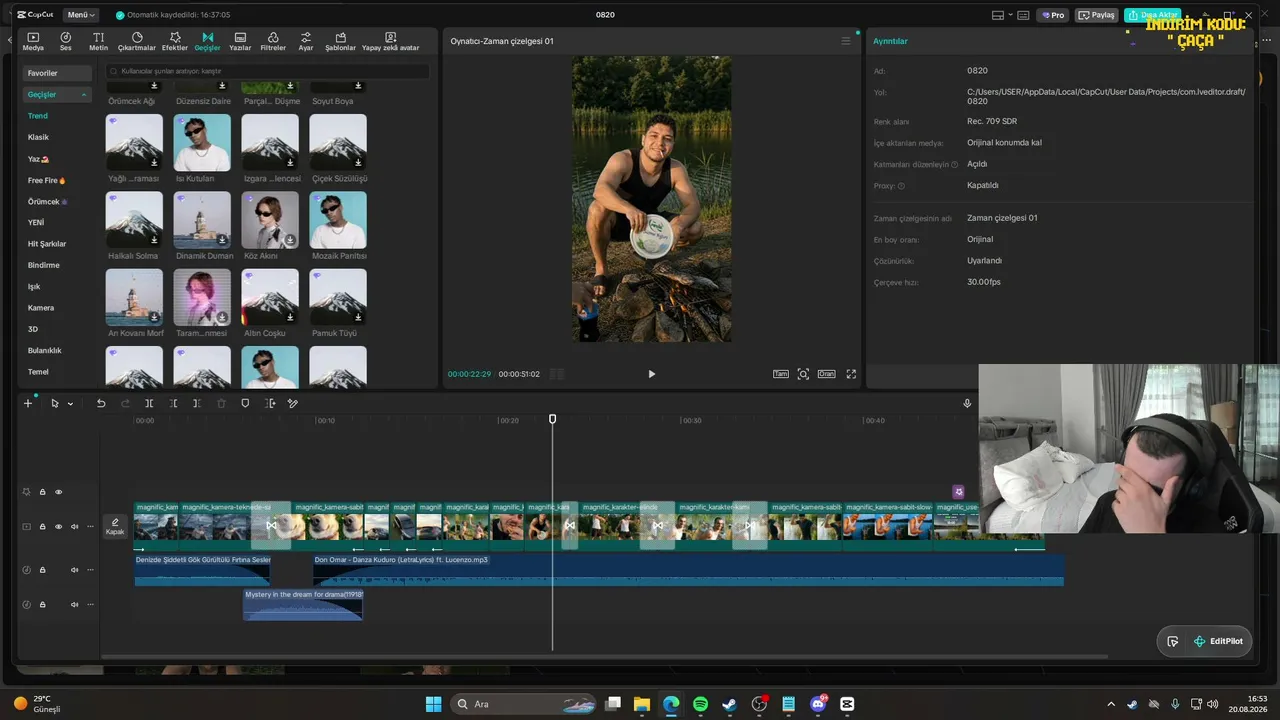Click the add-track plus icon in timeline toolbar
This screenshot has width=1280, height=720.
(x=28, y=403)
